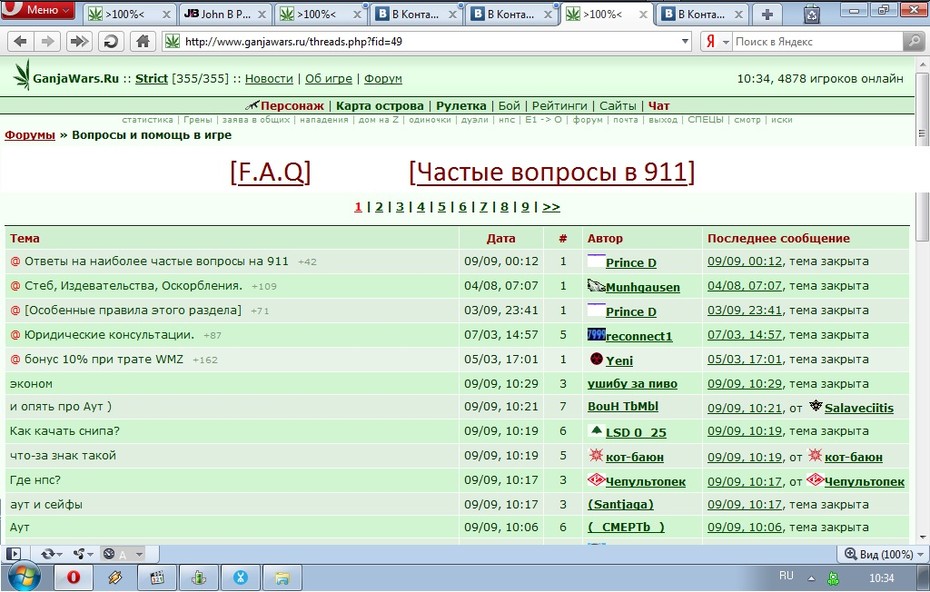Open the Персонаж menu item

(292, 106)
